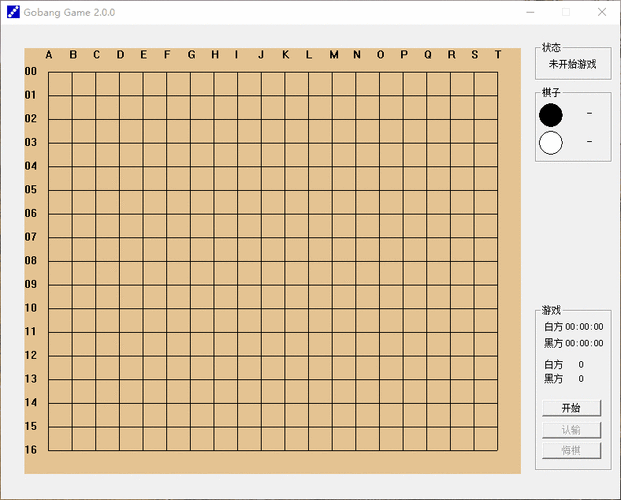Place a stone at intersection N07

356,238
